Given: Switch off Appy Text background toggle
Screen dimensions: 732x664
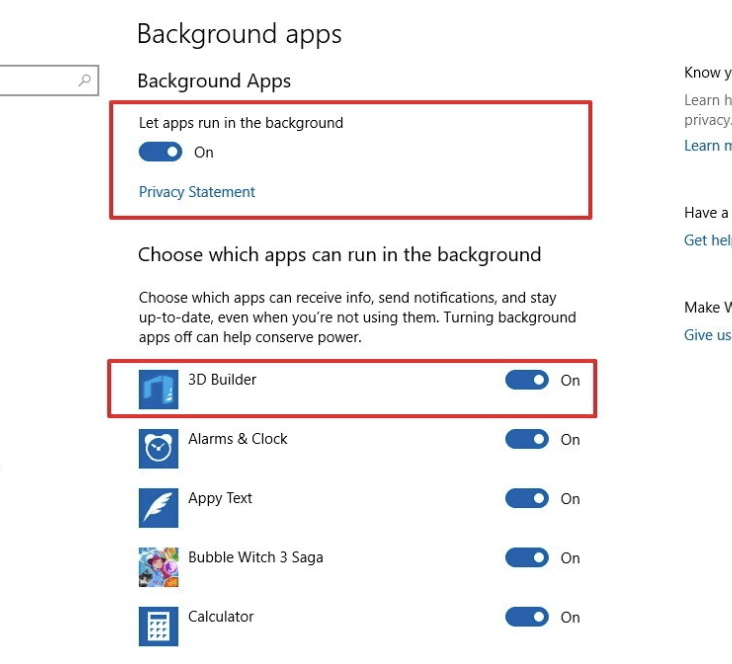Looking at the screenshot, I should (527, 498).
